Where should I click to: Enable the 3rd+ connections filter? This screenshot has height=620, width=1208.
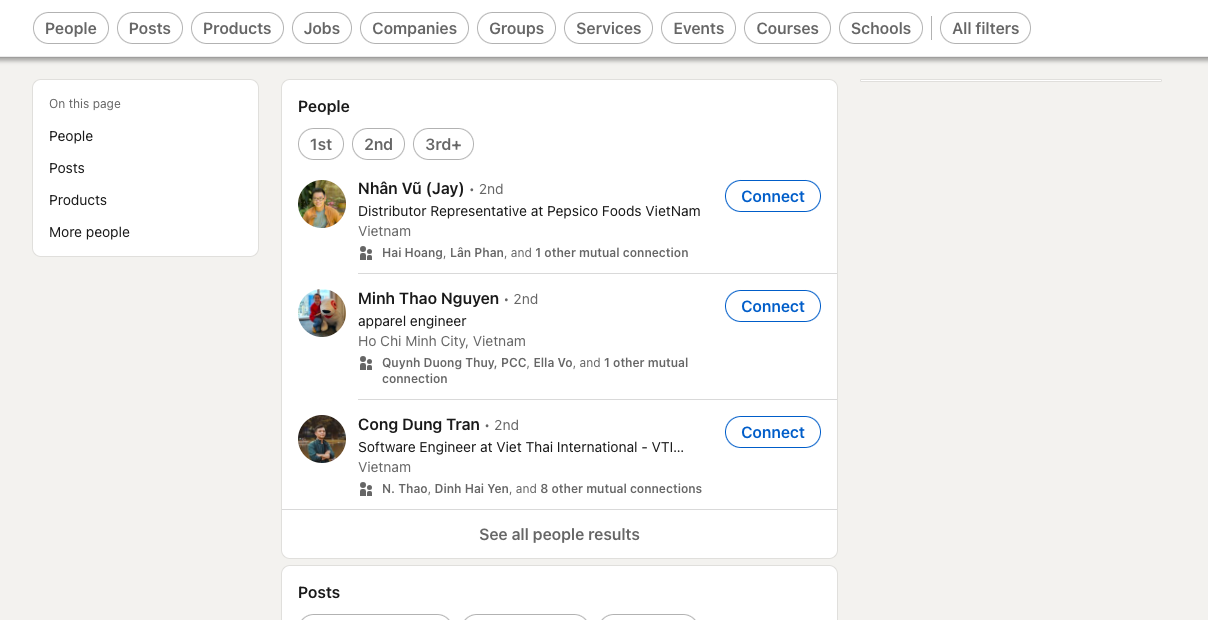click(443, 144)
